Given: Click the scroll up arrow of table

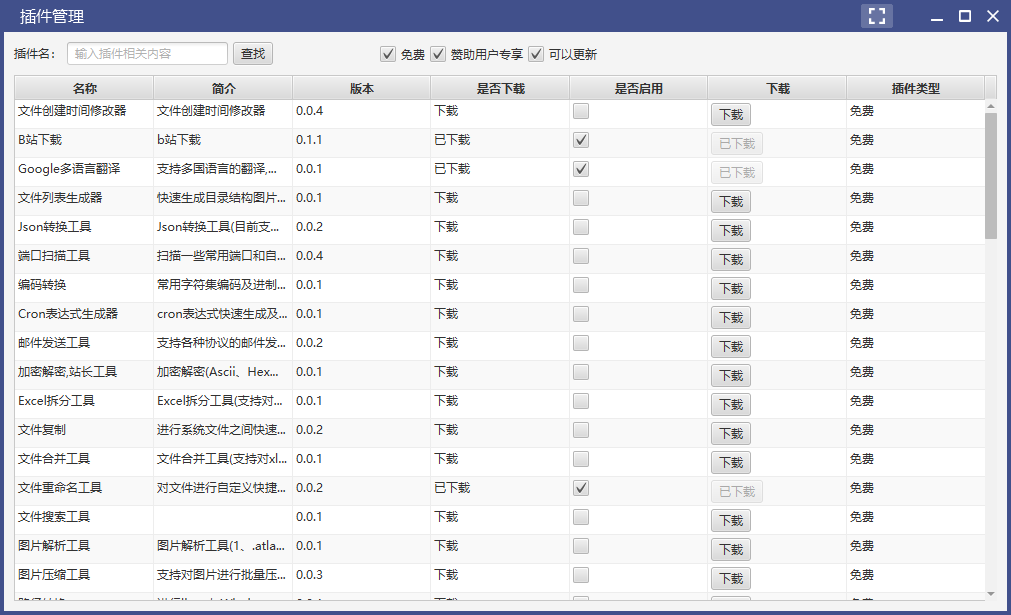Looking at the screenshot, I should coord(990,106).
